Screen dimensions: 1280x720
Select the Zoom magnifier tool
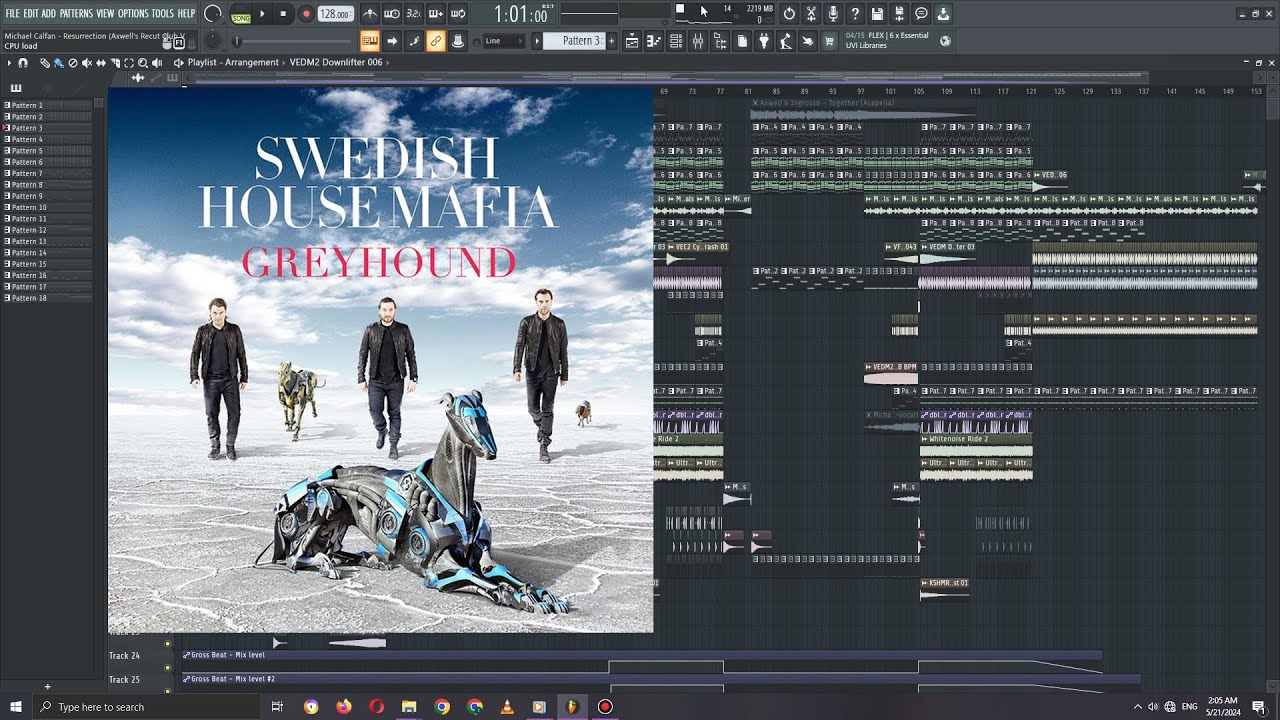coord(143,62)
